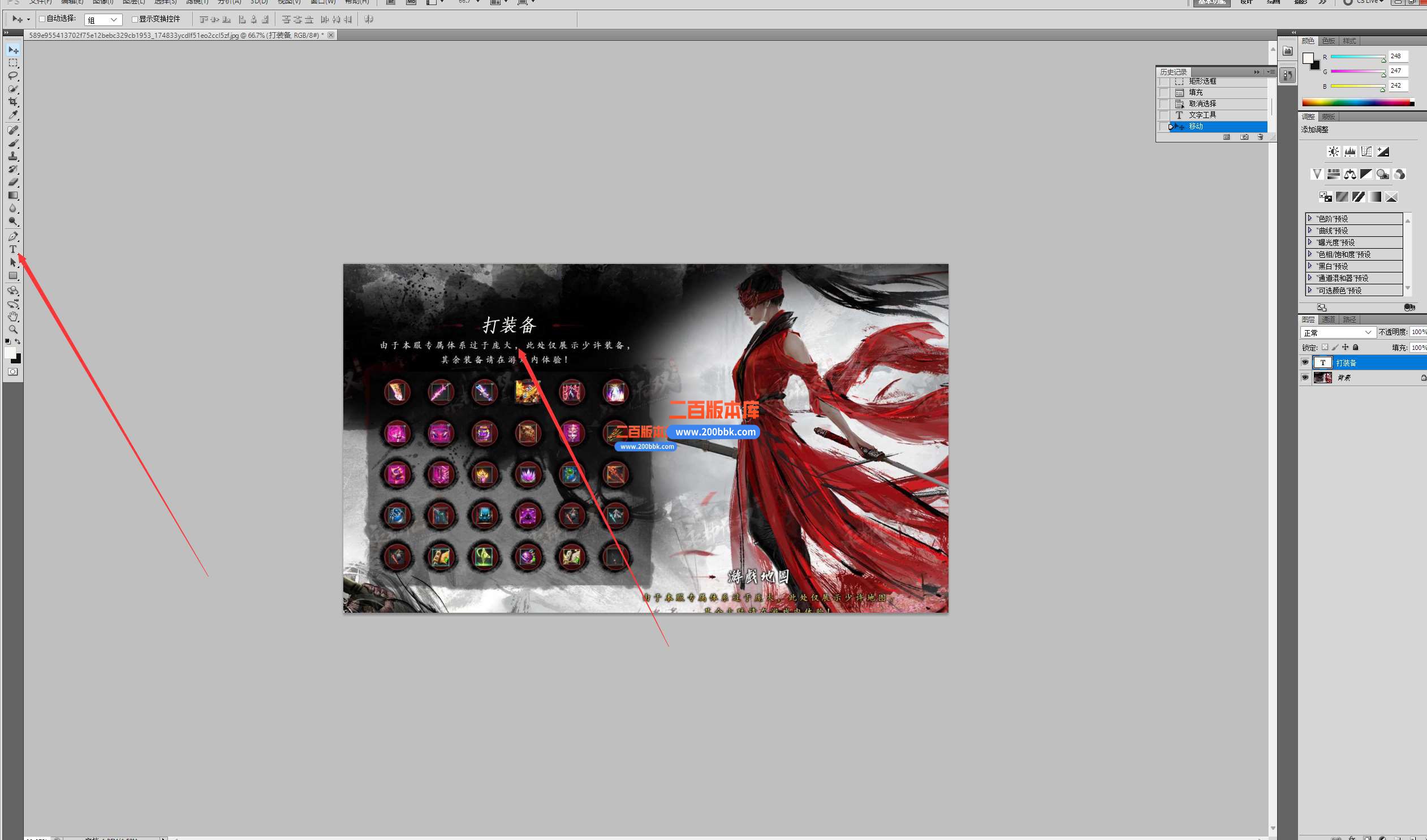
Task: Select the History Brush tool
Action: 13,169
